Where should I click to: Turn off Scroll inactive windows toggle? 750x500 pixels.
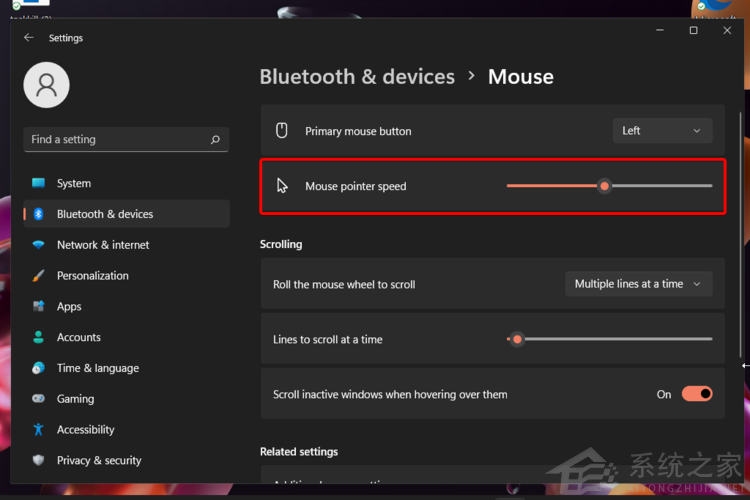(697, 394)
